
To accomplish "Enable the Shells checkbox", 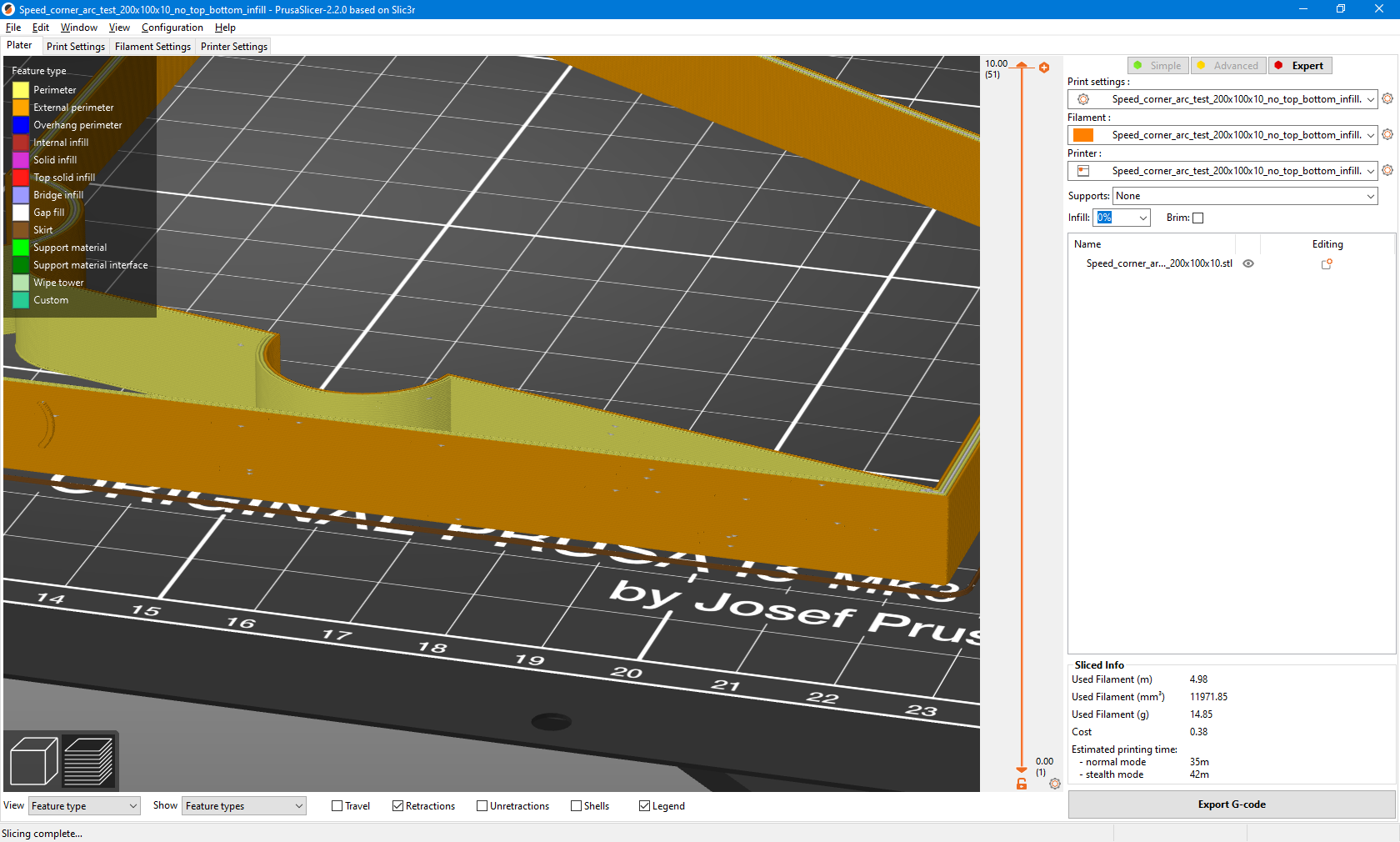I will [x=577, y=806].
